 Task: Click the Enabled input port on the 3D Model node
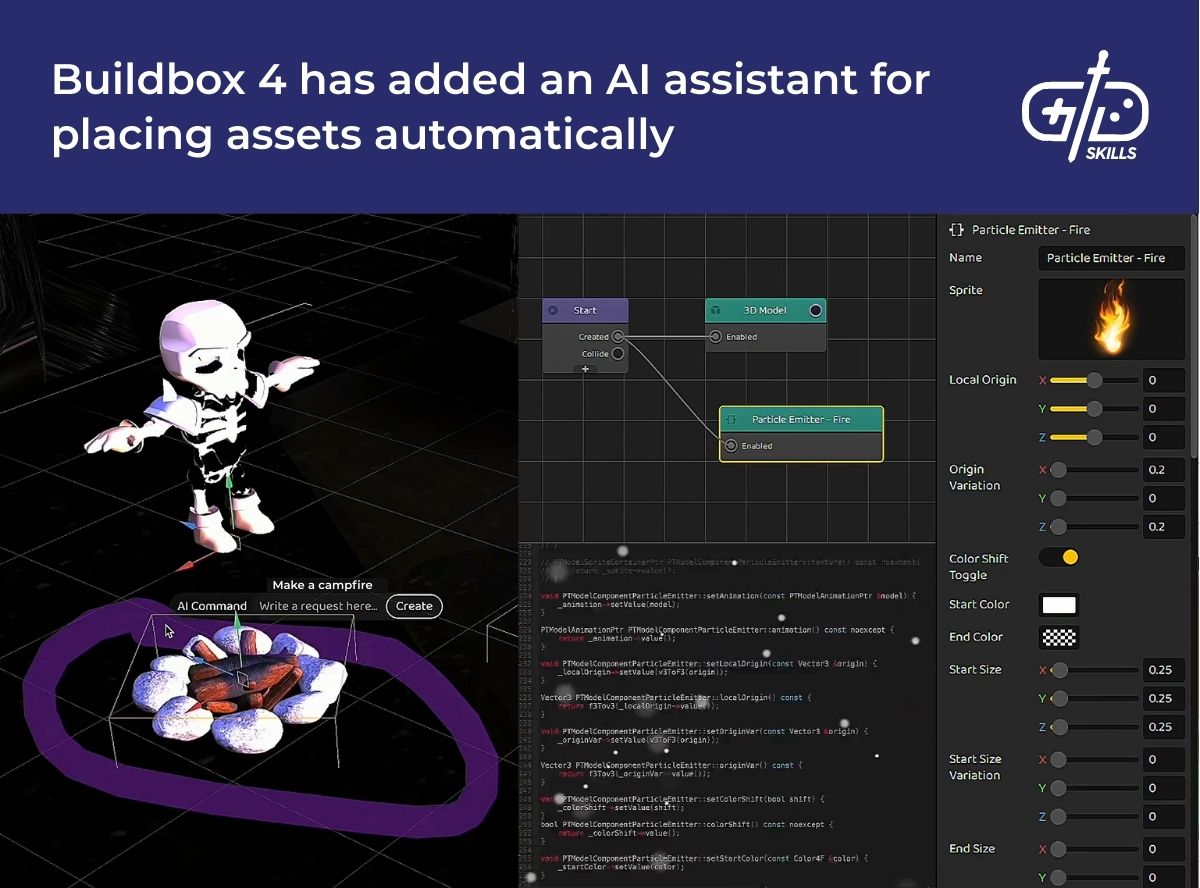pos(715,337)
